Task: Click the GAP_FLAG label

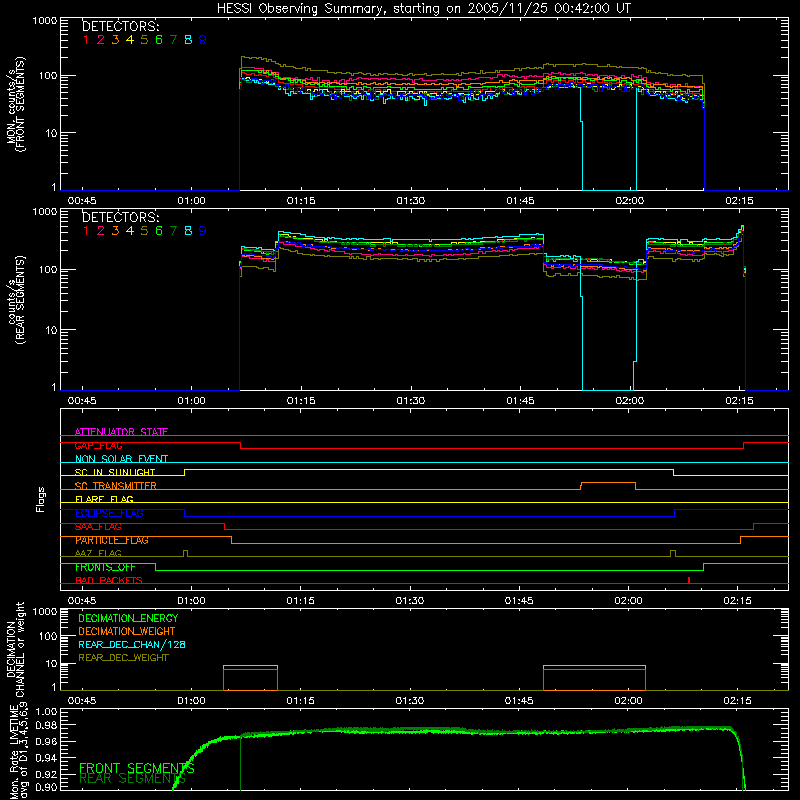Action: pyautogui.click(x=98, y=445)
